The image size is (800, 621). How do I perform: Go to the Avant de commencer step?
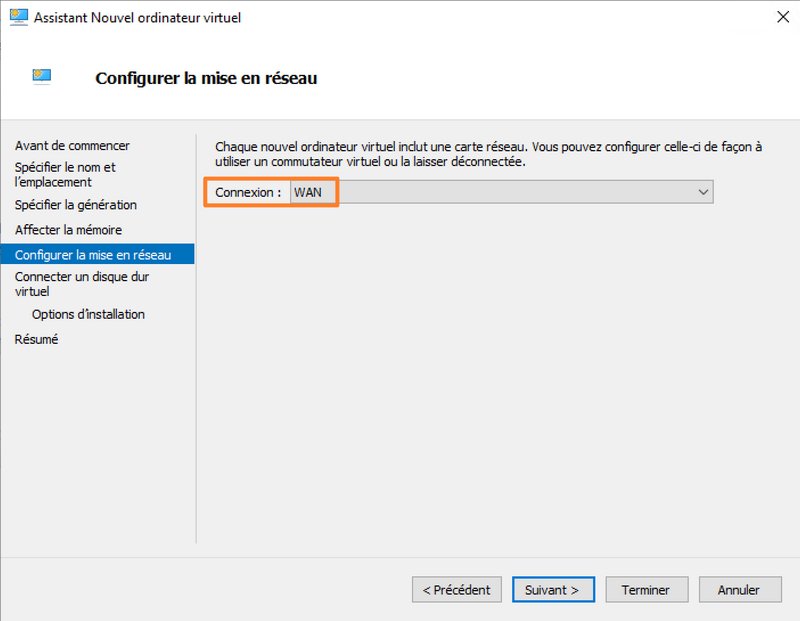point(72,146)
